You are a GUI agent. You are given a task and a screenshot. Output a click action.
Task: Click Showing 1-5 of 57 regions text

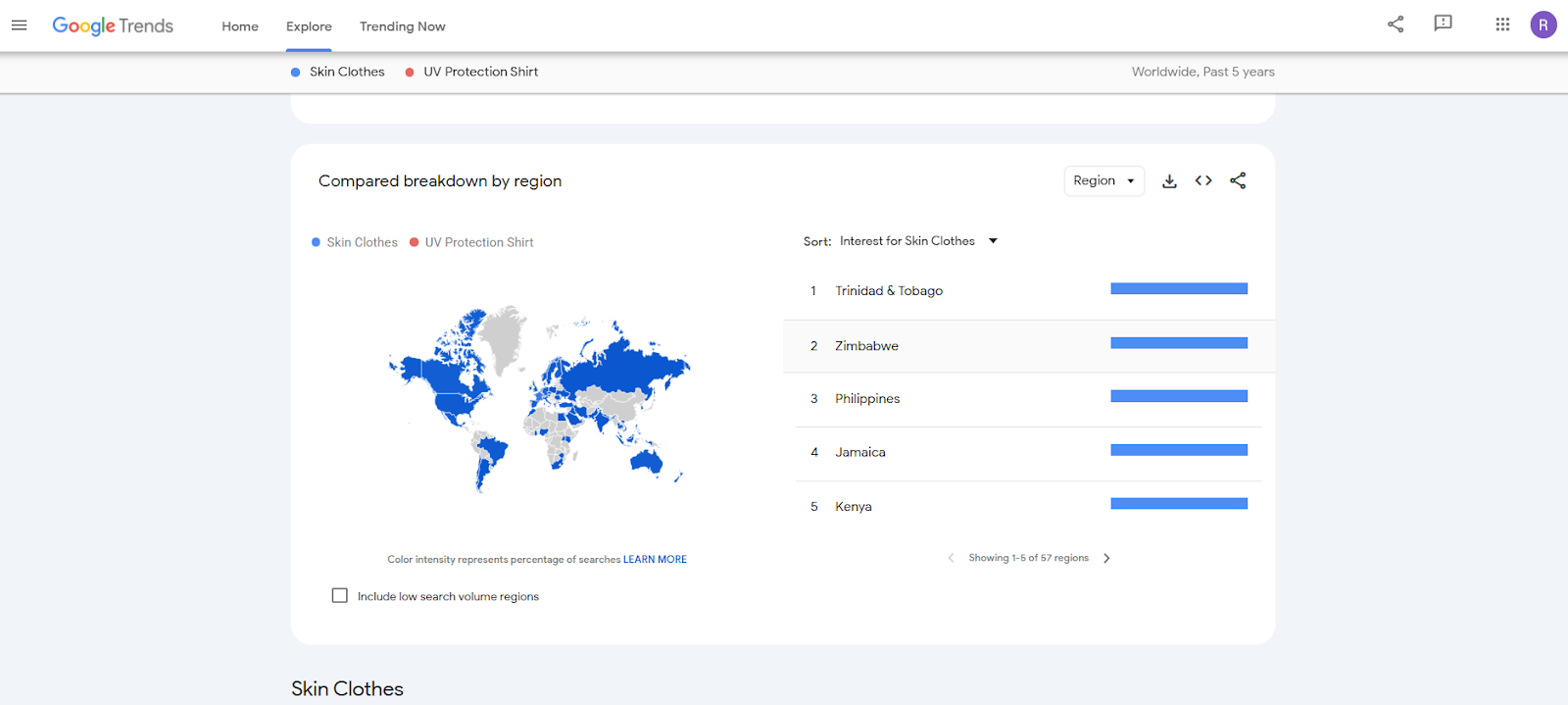1029,558
